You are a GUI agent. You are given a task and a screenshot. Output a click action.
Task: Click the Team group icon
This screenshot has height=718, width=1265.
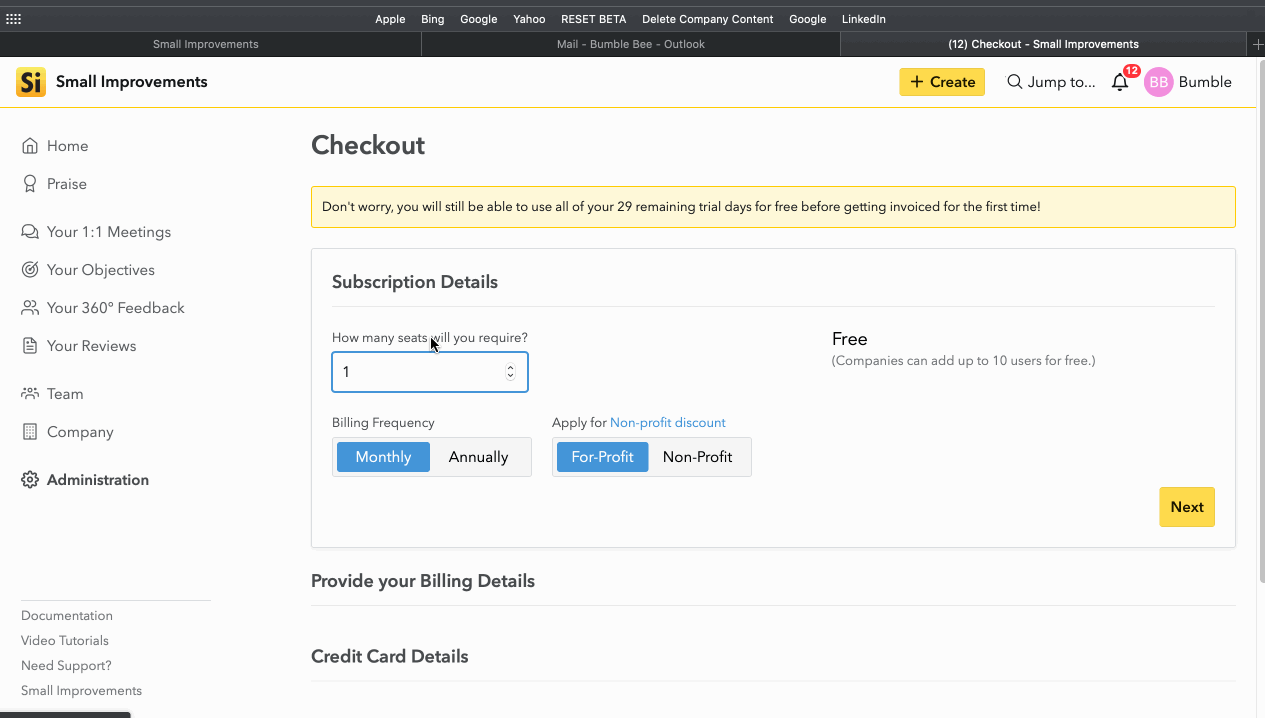(30, 394)
